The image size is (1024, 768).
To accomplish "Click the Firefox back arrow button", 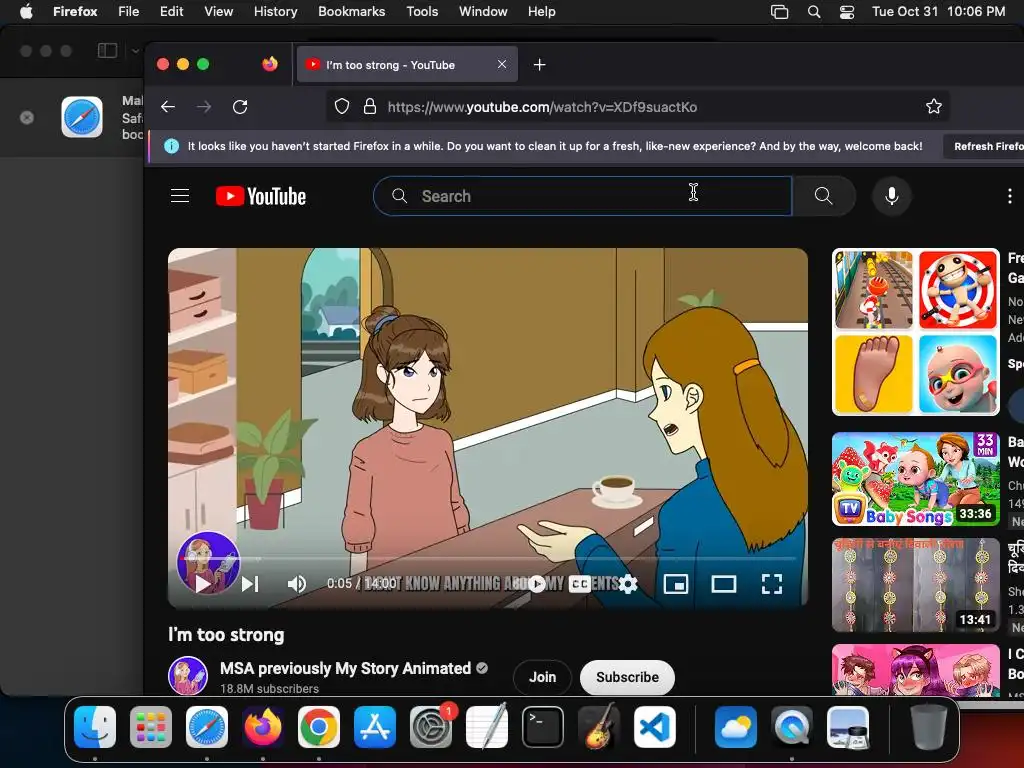I will click(x=168, y=106).
